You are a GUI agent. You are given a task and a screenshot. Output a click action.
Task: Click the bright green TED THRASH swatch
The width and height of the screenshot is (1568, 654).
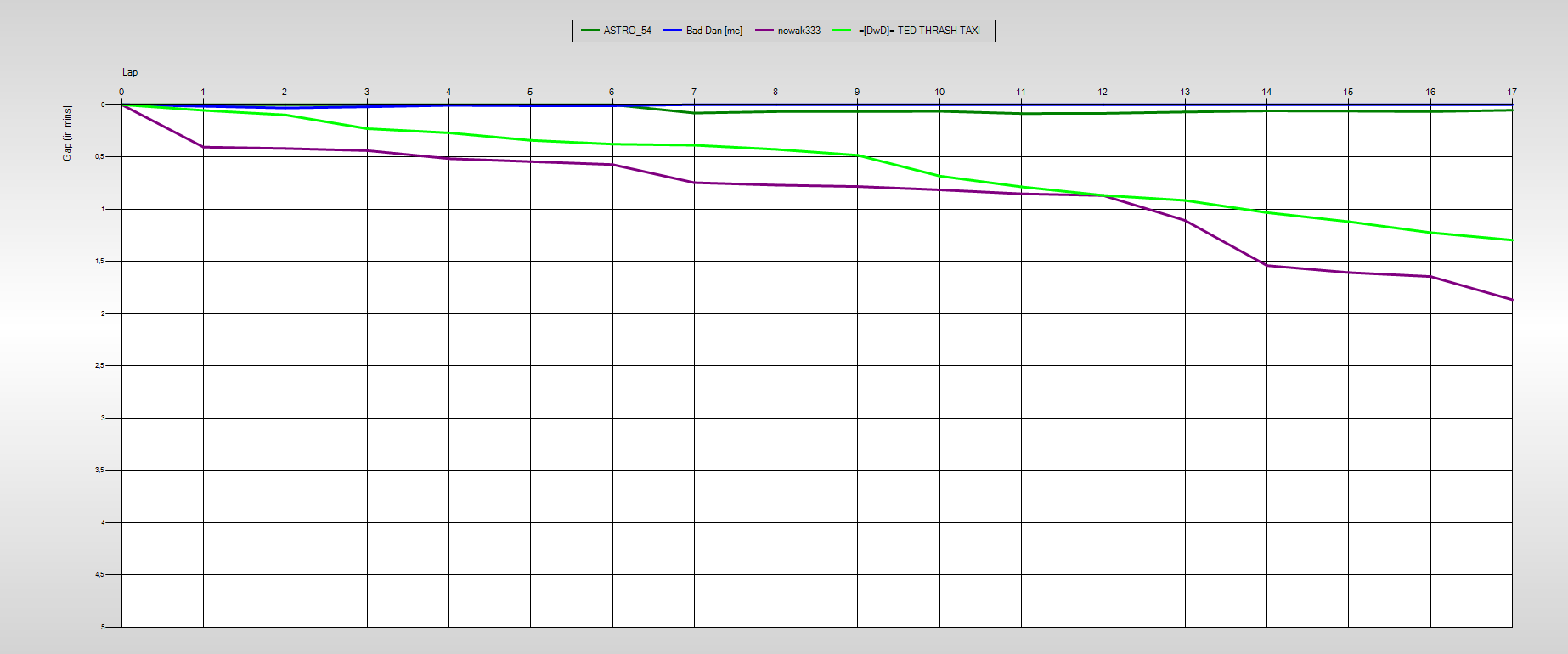(842, 31)
